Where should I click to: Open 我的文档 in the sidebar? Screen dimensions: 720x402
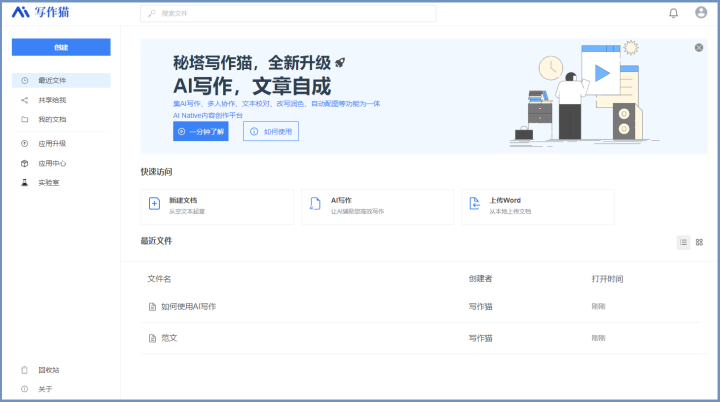[61, 119]
